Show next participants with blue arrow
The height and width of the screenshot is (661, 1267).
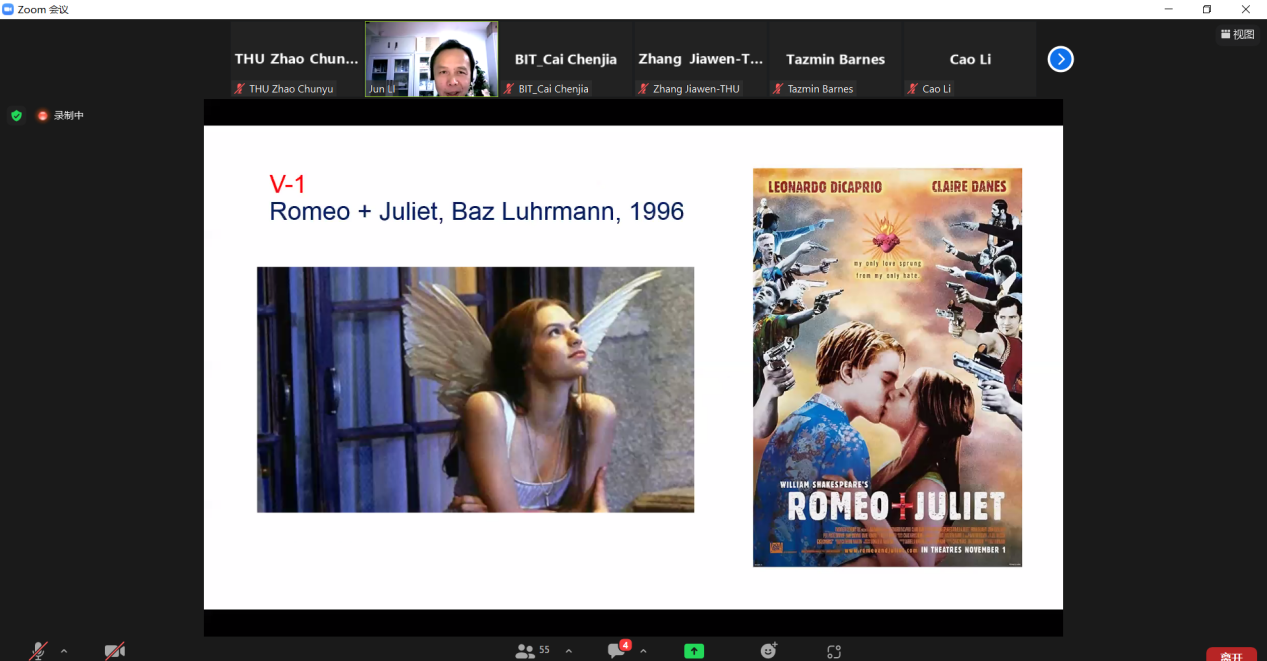1060,59
